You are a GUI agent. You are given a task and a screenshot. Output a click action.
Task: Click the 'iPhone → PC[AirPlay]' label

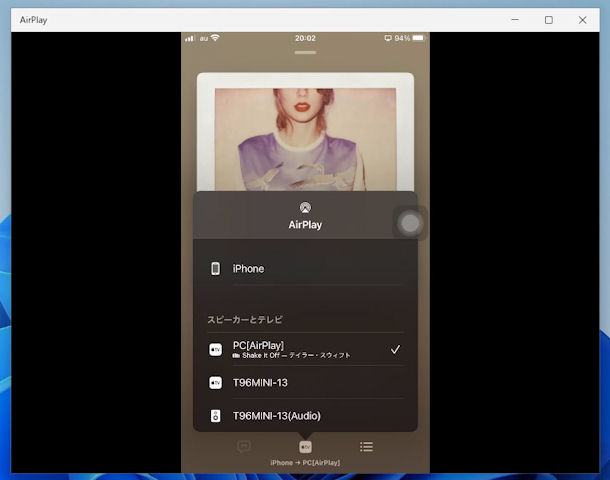tap(305, 463)
